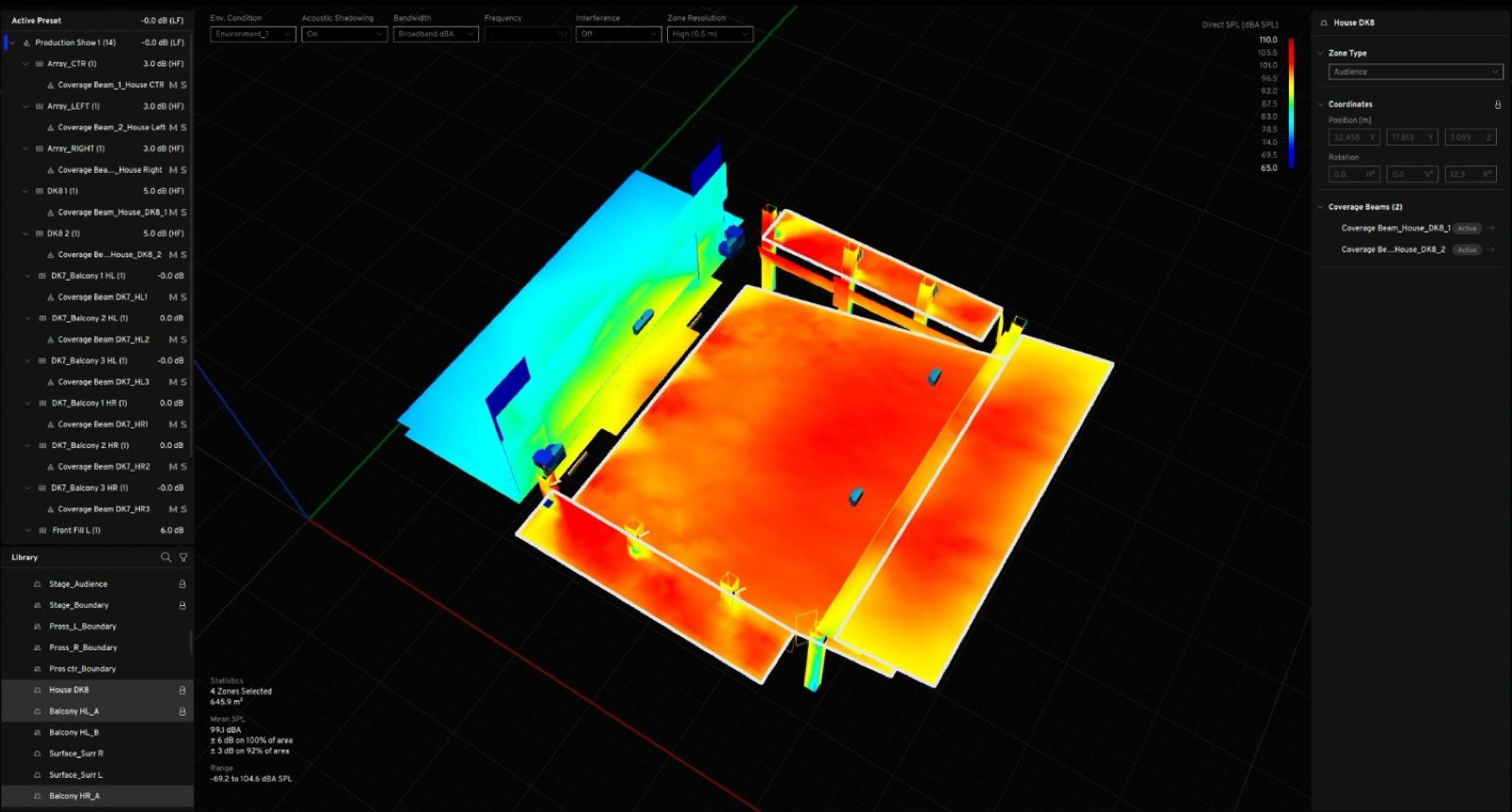This screenshot has height=812, width=1512.
Task: Click the Direct SPL color scale bar
Action: pyautogui.click(x=1291, y=104)
